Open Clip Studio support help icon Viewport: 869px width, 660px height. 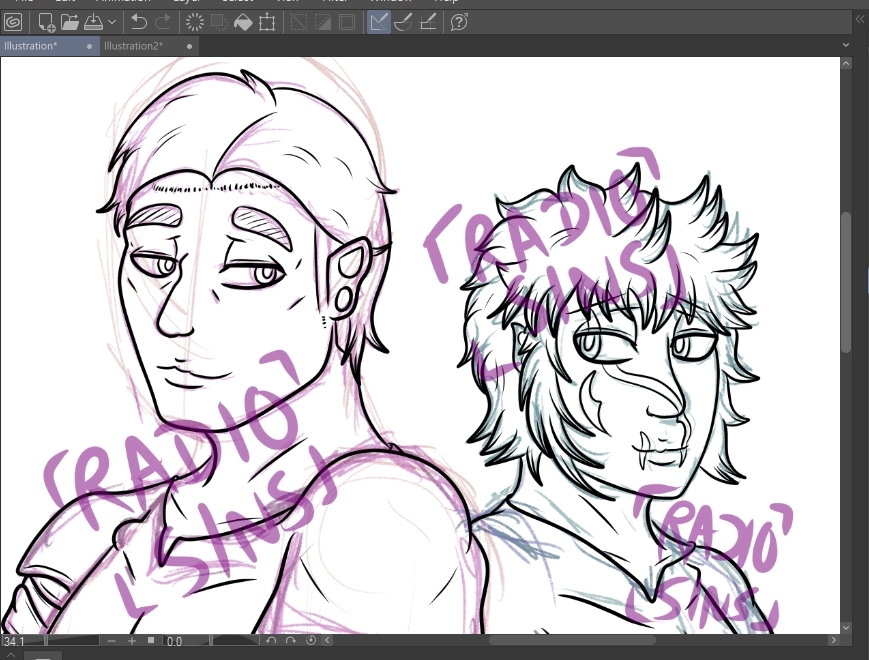[x=459, y=21]
